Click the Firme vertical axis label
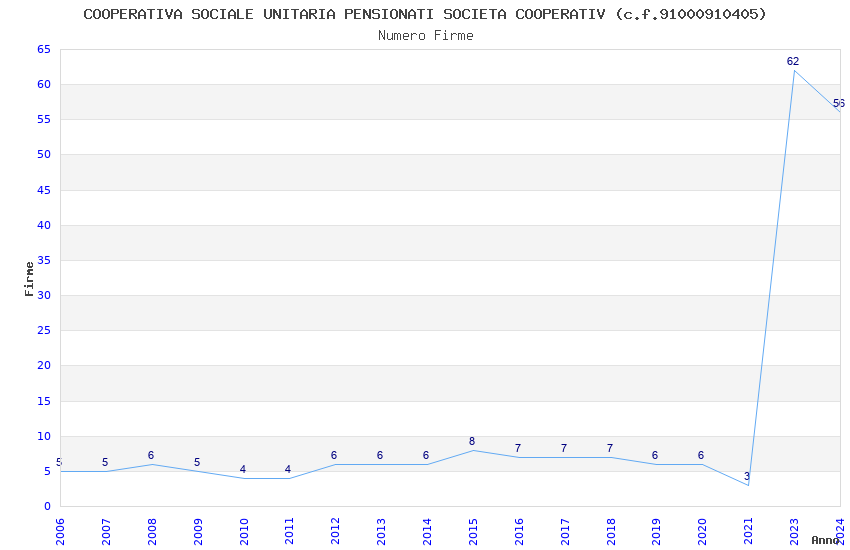Image resolution: width=850 pixels, height=550 pixels. (29, 278)
